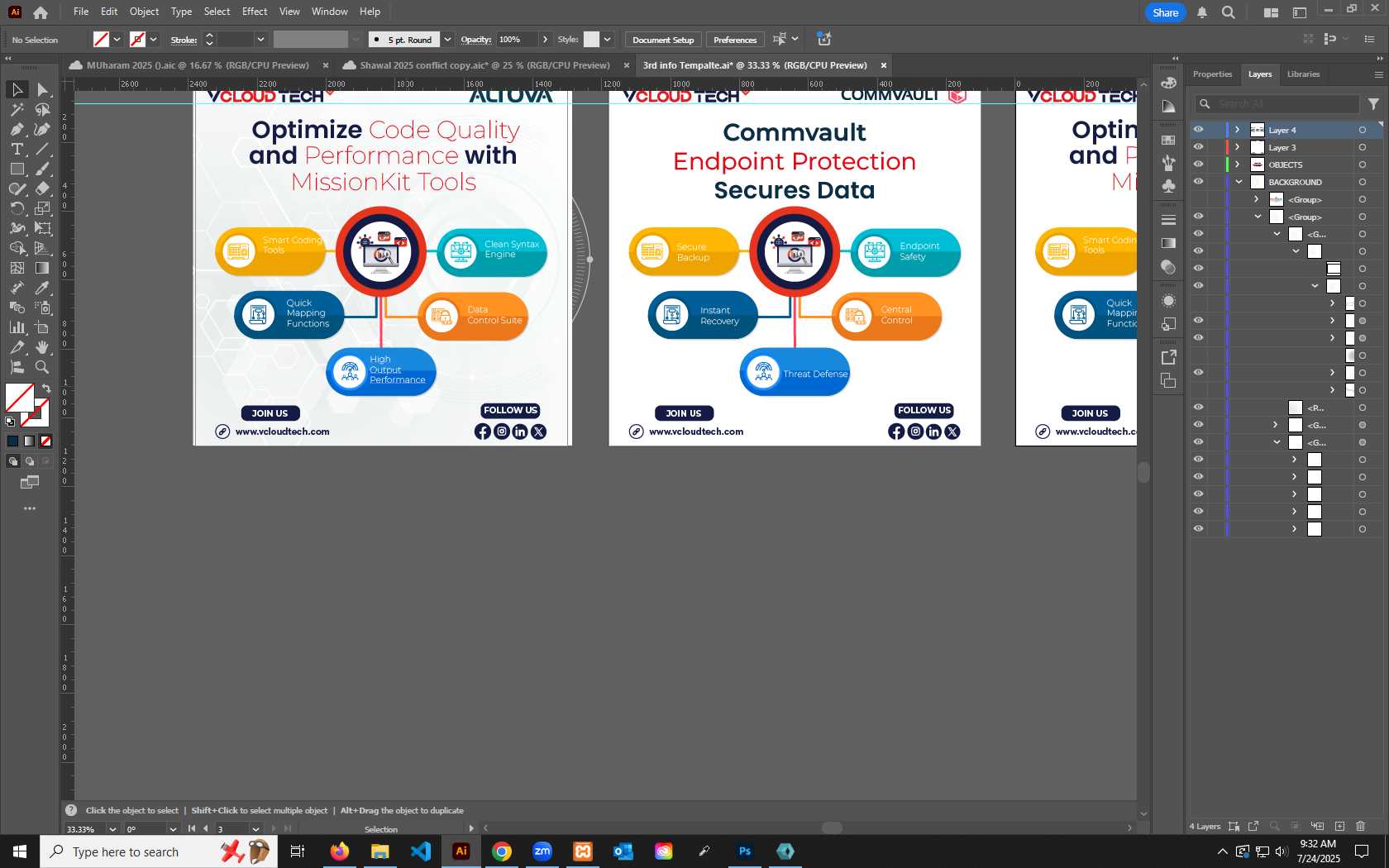Image resolution: width=1389 pixels, height=868 pixels.
Task: Select the Gradient tool in toolbar
Action: coord(42,268)
